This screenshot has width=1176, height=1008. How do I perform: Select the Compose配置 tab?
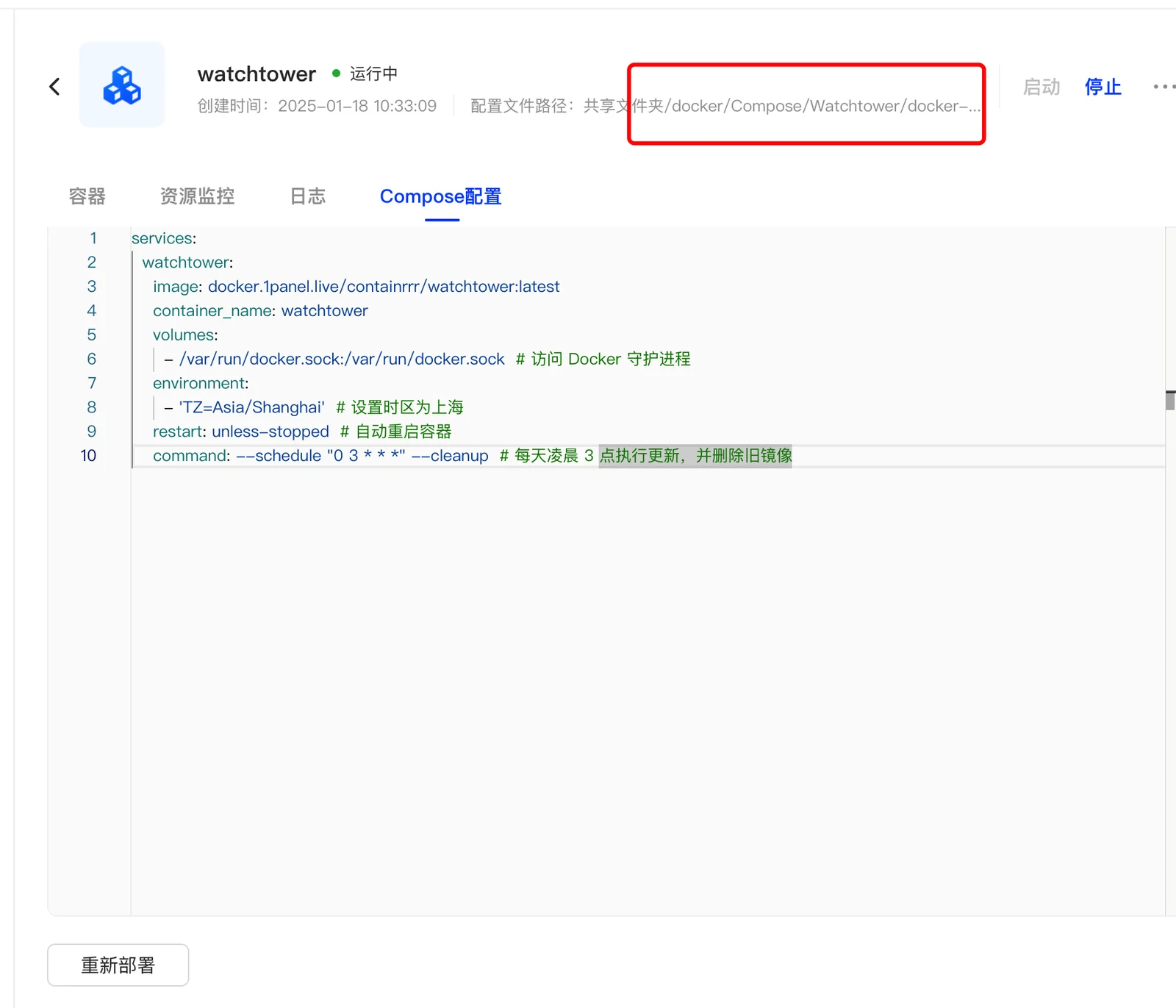coord(440,196)
